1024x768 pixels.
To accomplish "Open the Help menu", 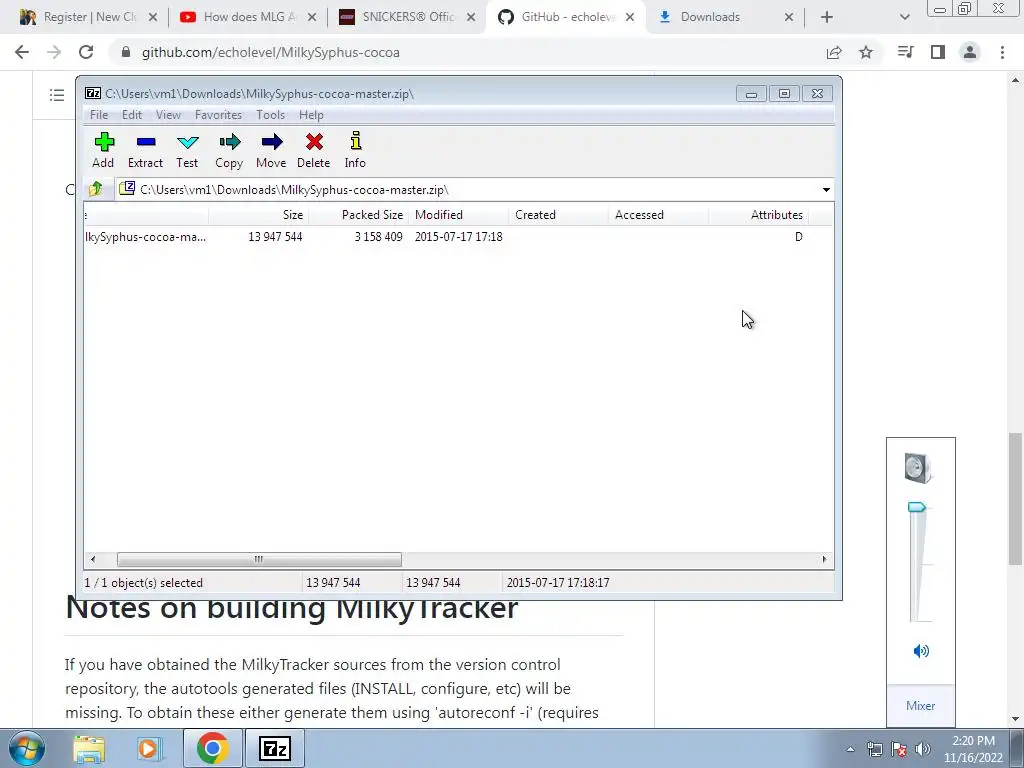I will coord(312,115).
